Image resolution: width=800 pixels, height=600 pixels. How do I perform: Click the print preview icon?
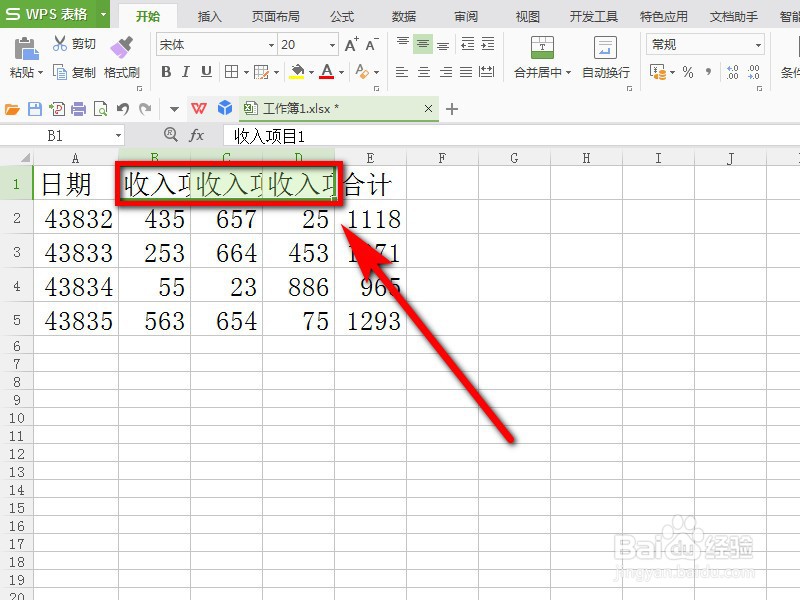(x=101, y=109)
